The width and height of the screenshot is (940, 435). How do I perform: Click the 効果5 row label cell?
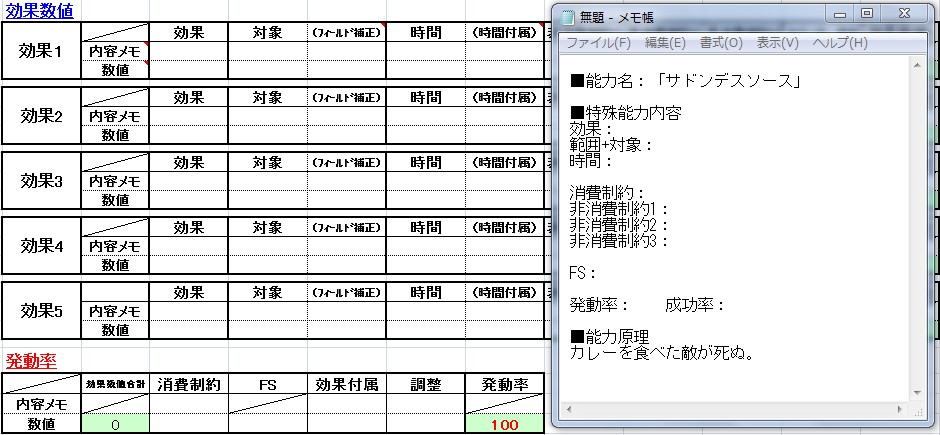41,311
